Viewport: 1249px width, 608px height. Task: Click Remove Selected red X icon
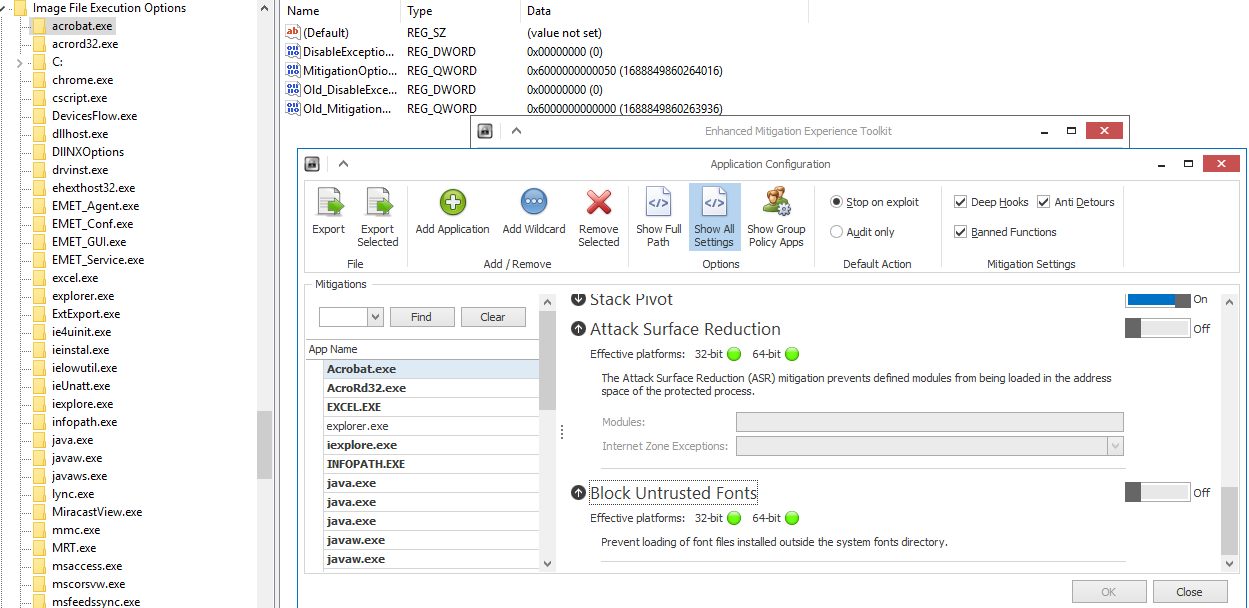599,202
